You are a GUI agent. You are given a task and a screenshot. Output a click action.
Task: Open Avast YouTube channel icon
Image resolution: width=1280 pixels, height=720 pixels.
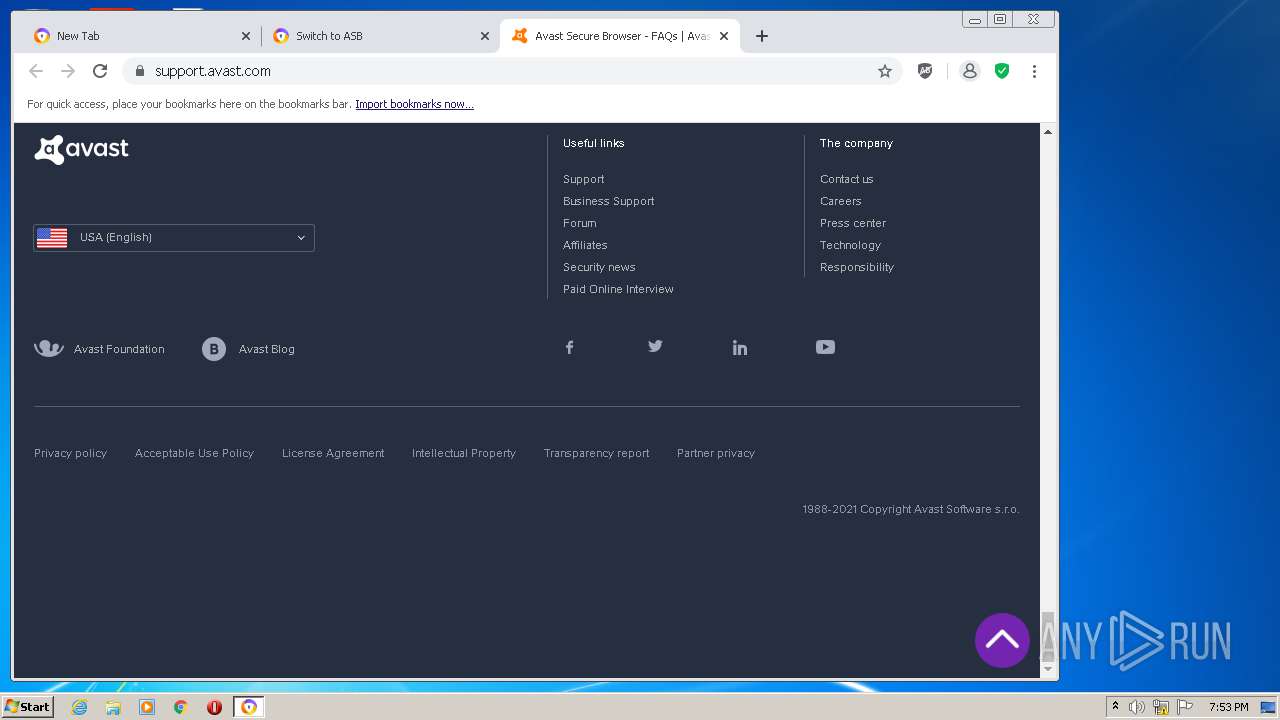click(825, 347)
